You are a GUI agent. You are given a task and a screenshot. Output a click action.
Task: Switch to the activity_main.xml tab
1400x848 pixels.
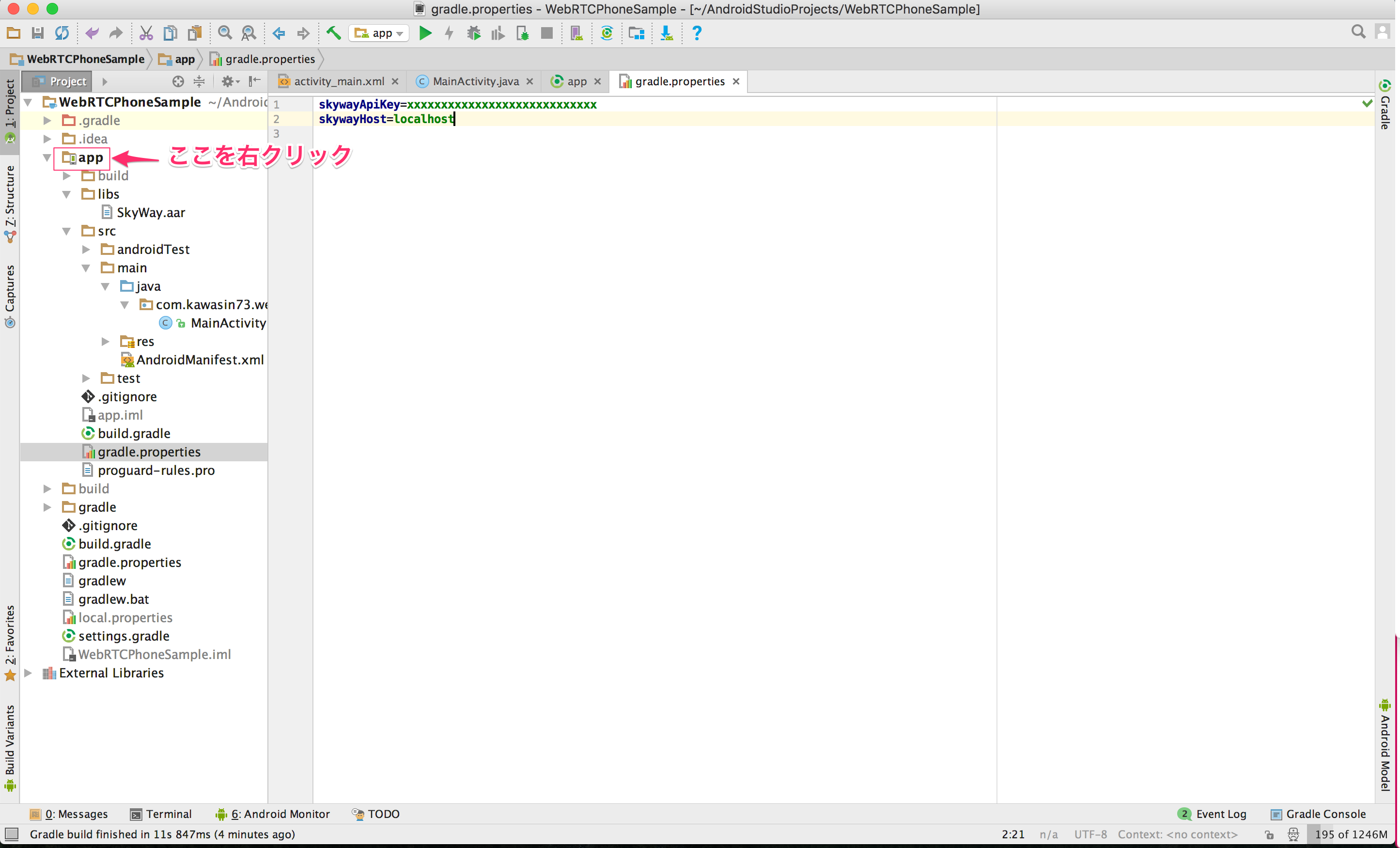click(x=338, y=81)
